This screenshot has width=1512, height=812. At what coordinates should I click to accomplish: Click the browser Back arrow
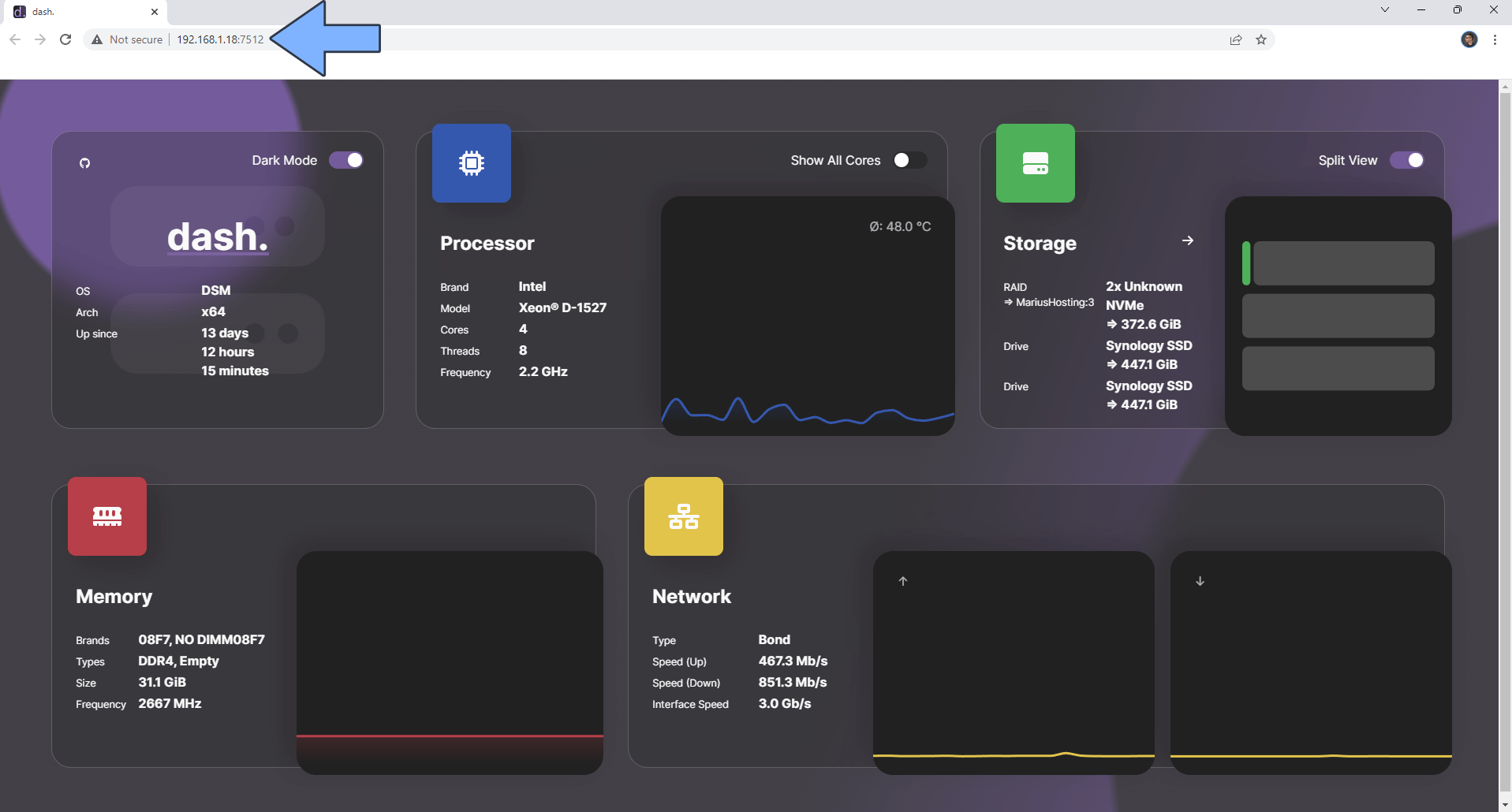pos(15,39)
